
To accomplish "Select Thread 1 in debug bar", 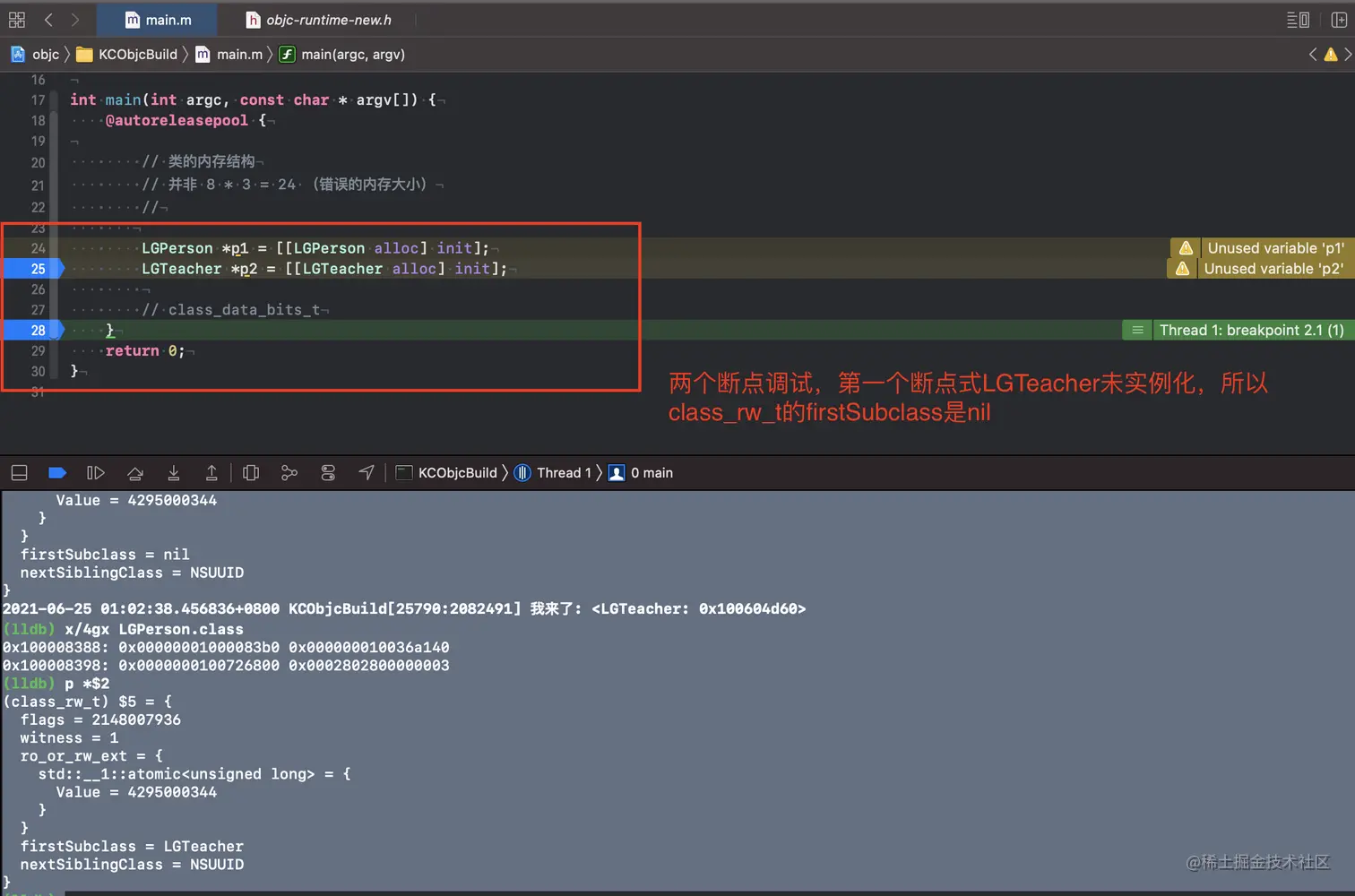I will [553, 472].
